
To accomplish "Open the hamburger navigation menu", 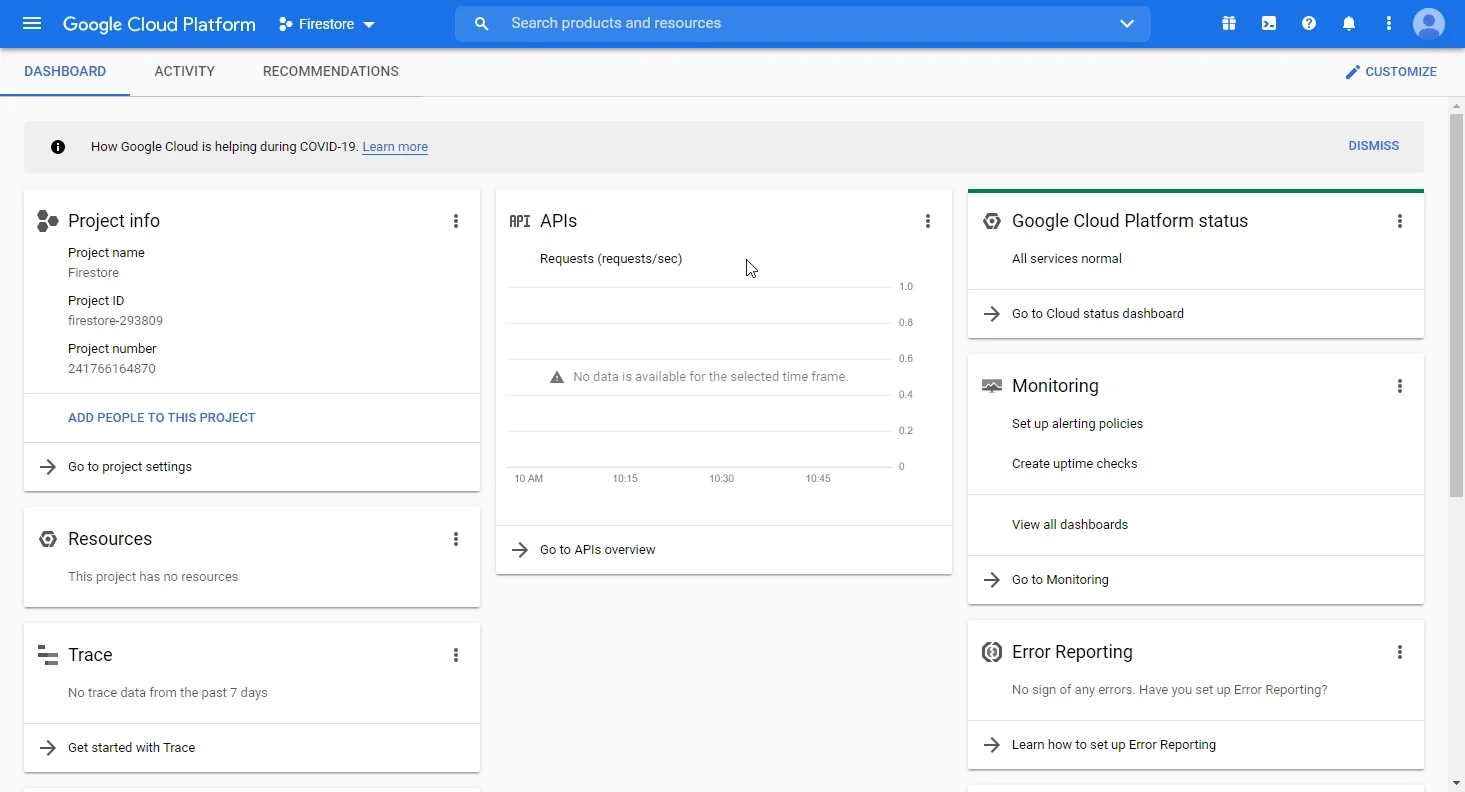I will [32, 23].
